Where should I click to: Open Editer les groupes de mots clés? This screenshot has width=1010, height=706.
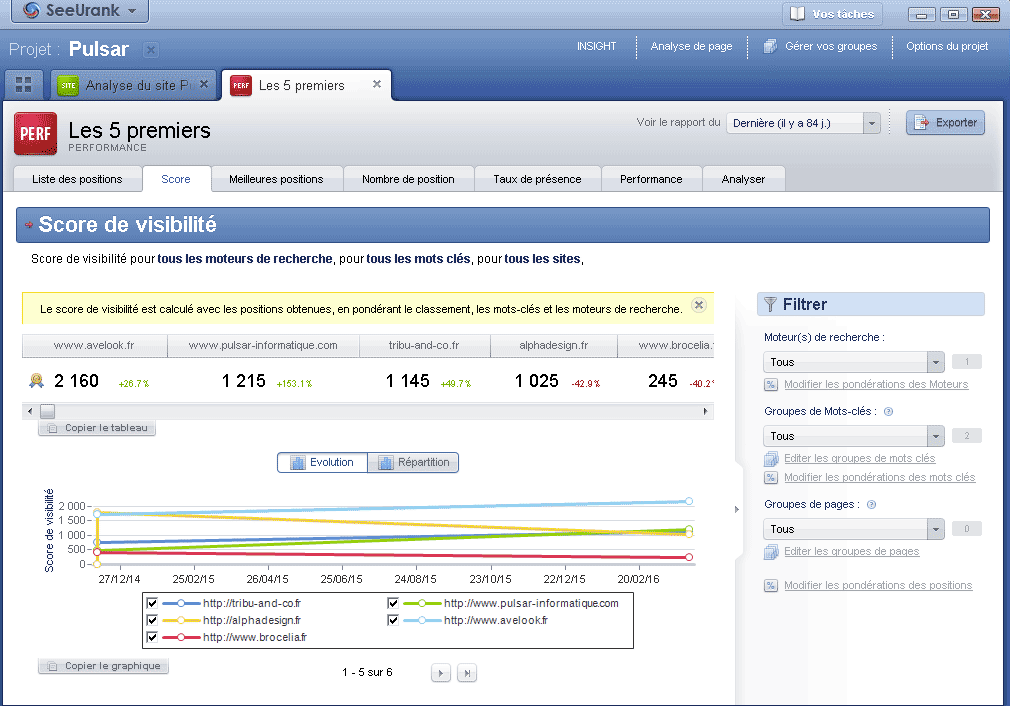coord(859,458)
